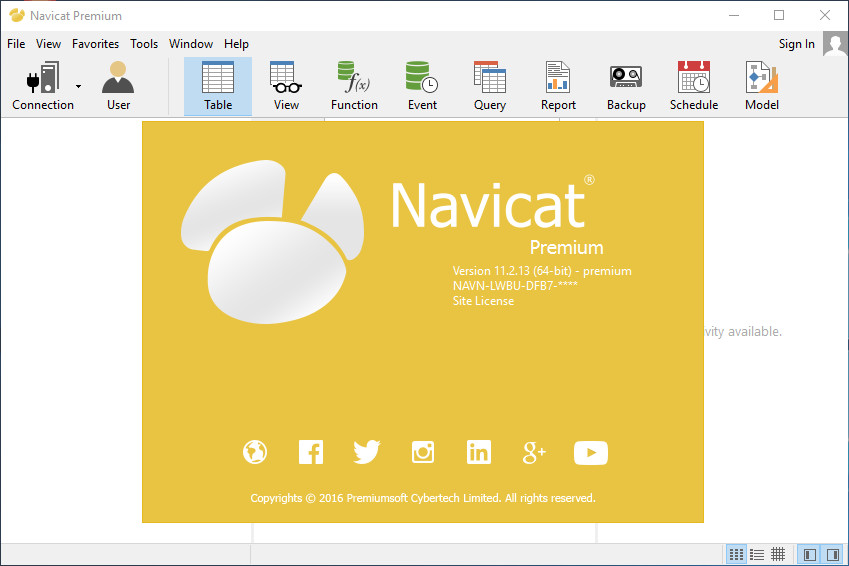Screen dimensions: 849x566
Task: Open the Help menu
Action: tap(236, 44)
